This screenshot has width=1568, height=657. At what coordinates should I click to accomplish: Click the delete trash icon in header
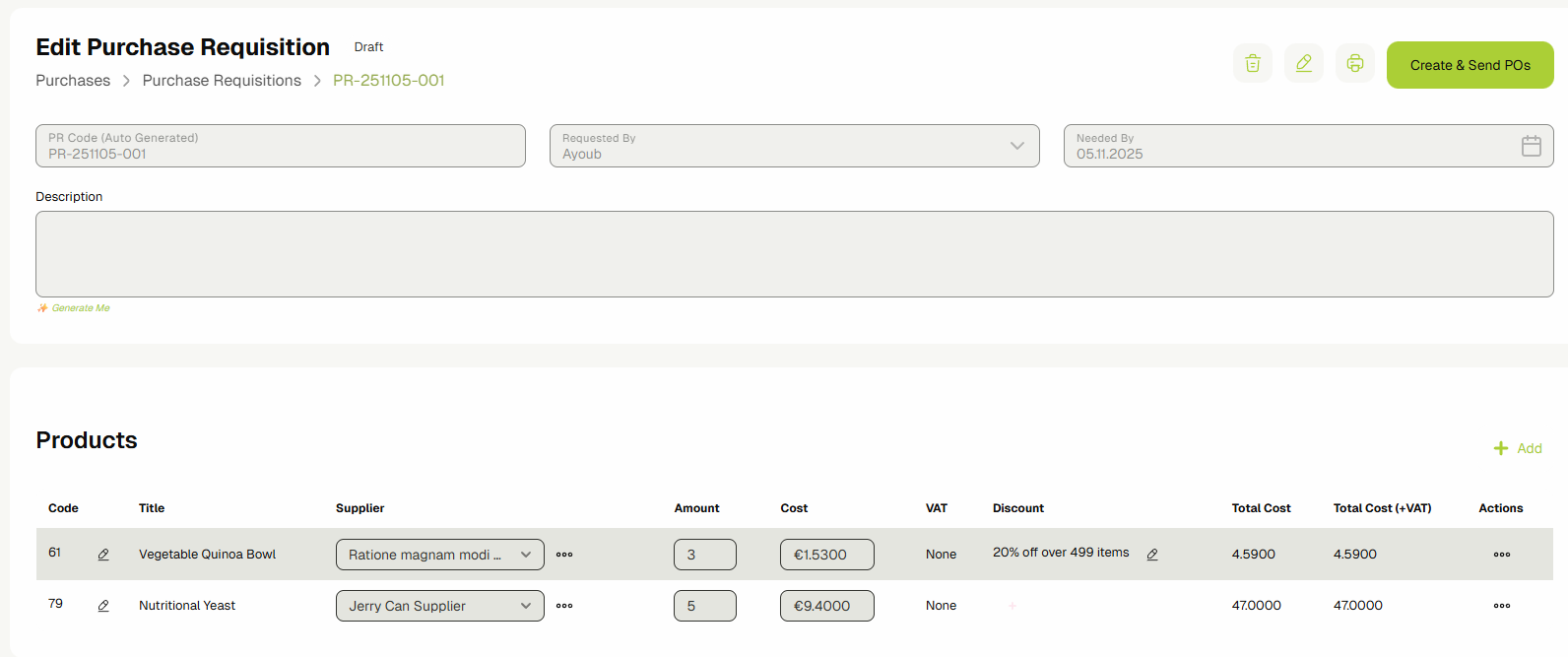pos(1252,64)
